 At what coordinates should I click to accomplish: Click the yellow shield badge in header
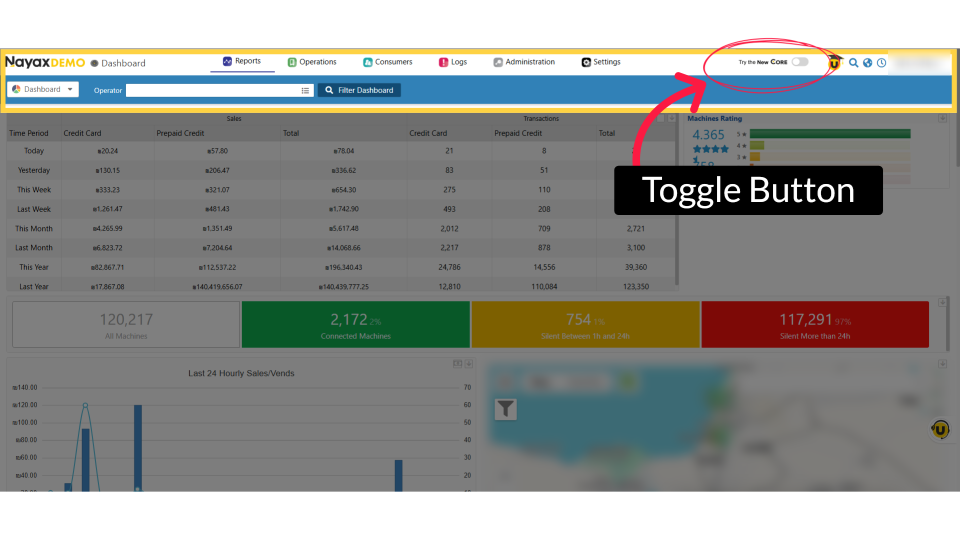coord(835,63)
